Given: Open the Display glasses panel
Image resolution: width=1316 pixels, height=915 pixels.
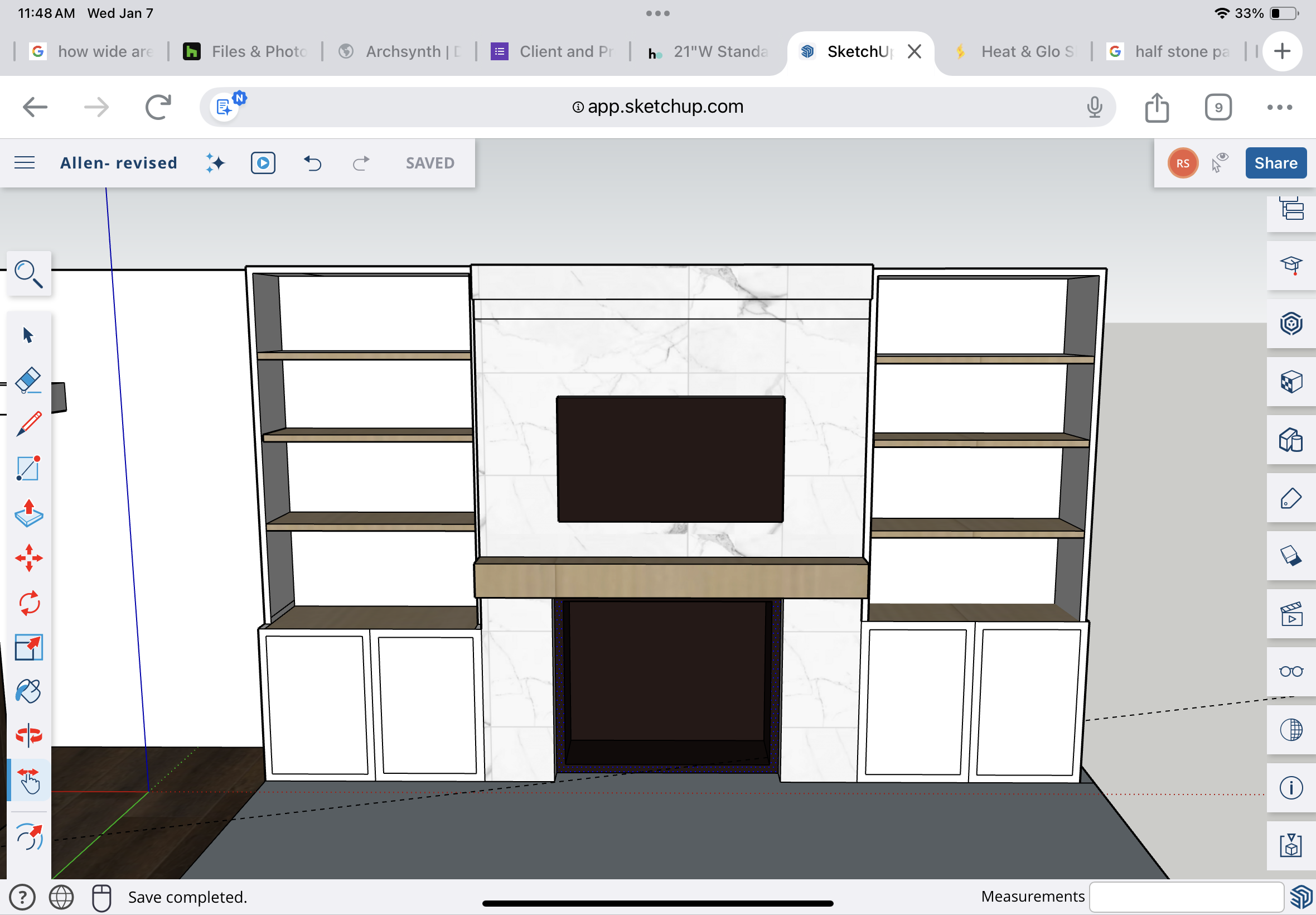Looking at the screenshot, I should pos(1290,672).
